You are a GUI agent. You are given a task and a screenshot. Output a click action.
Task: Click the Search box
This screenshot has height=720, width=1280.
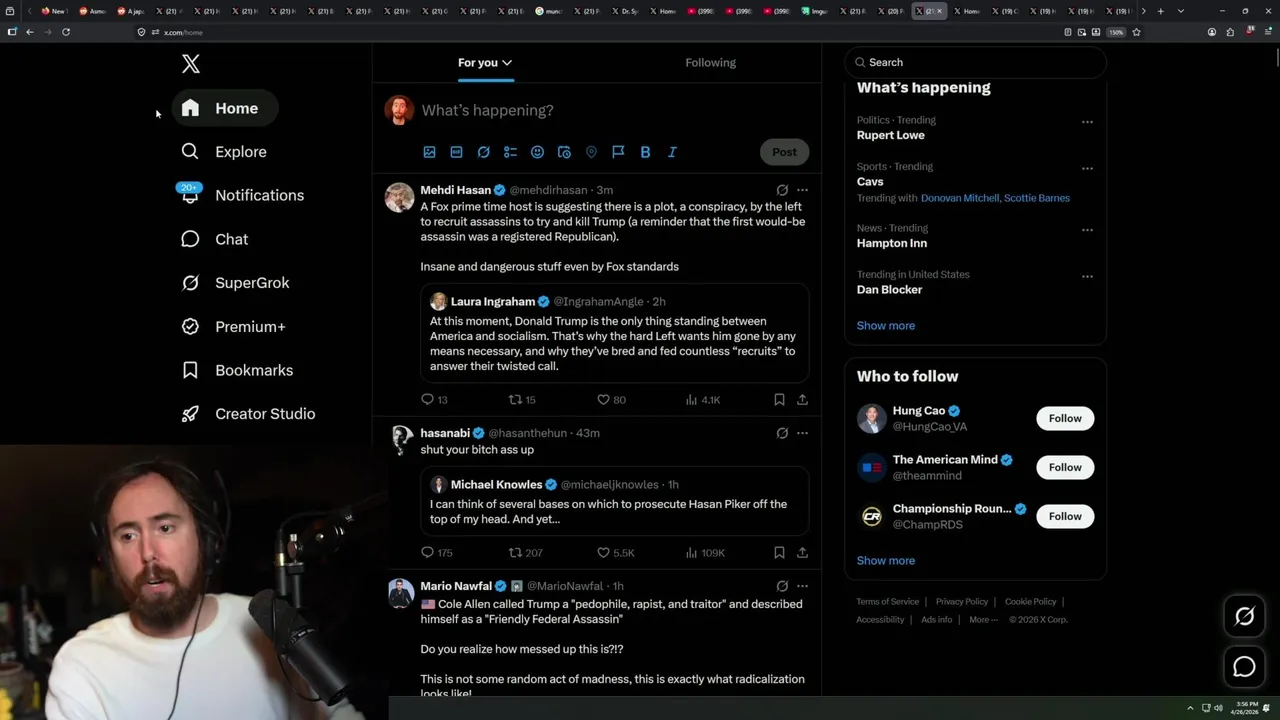(975, 62)
